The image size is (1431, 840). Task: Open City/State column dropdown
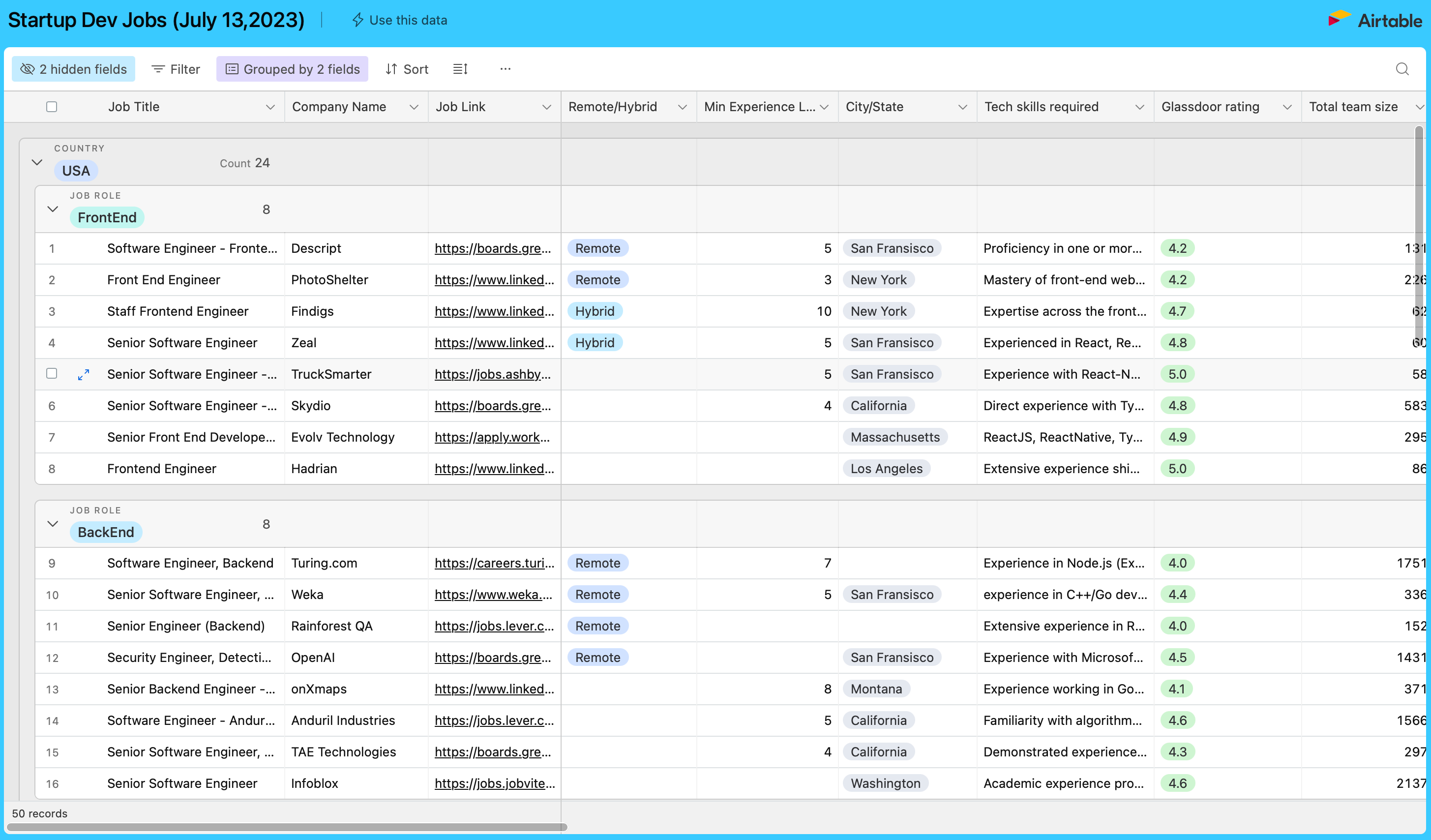(x=963, y=107)
